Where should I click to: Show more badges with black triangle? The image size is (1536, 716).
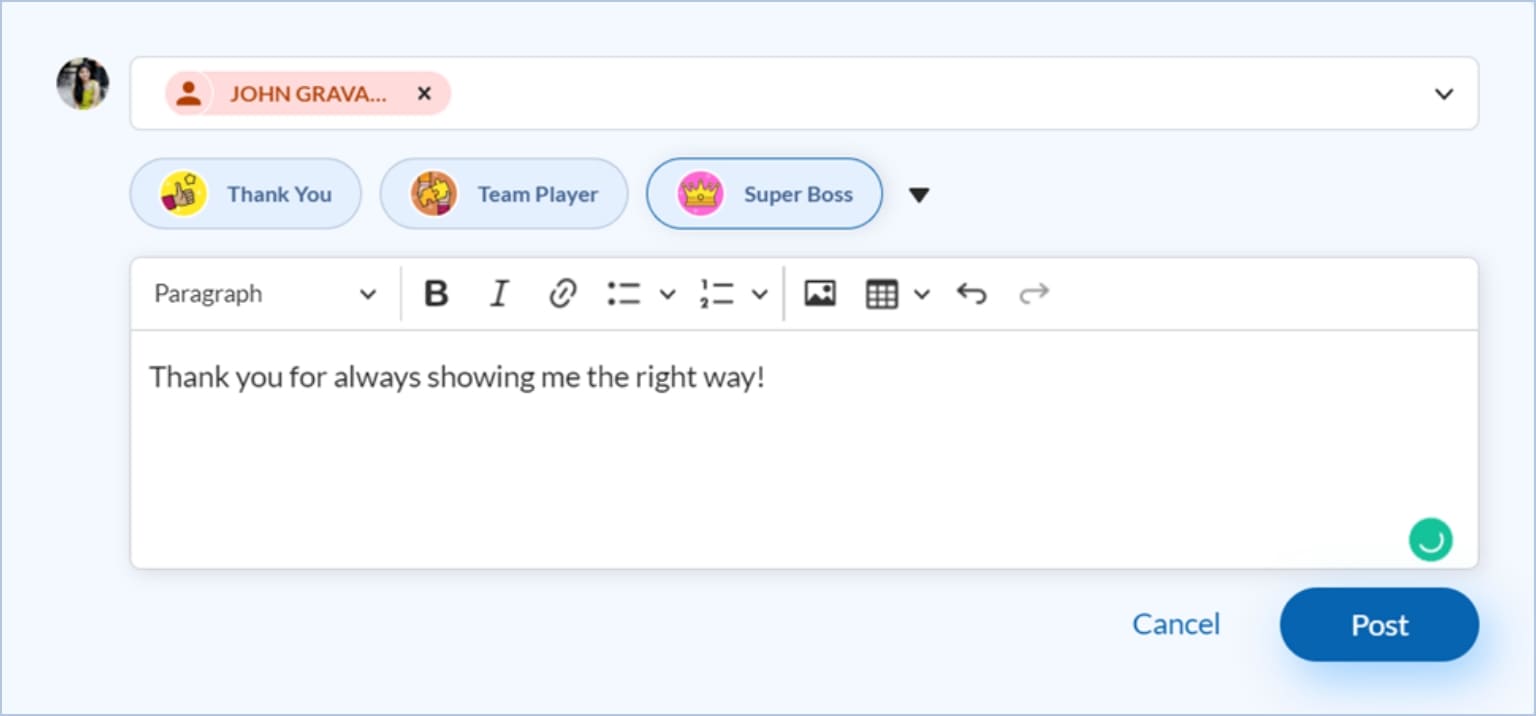[919, 195]
